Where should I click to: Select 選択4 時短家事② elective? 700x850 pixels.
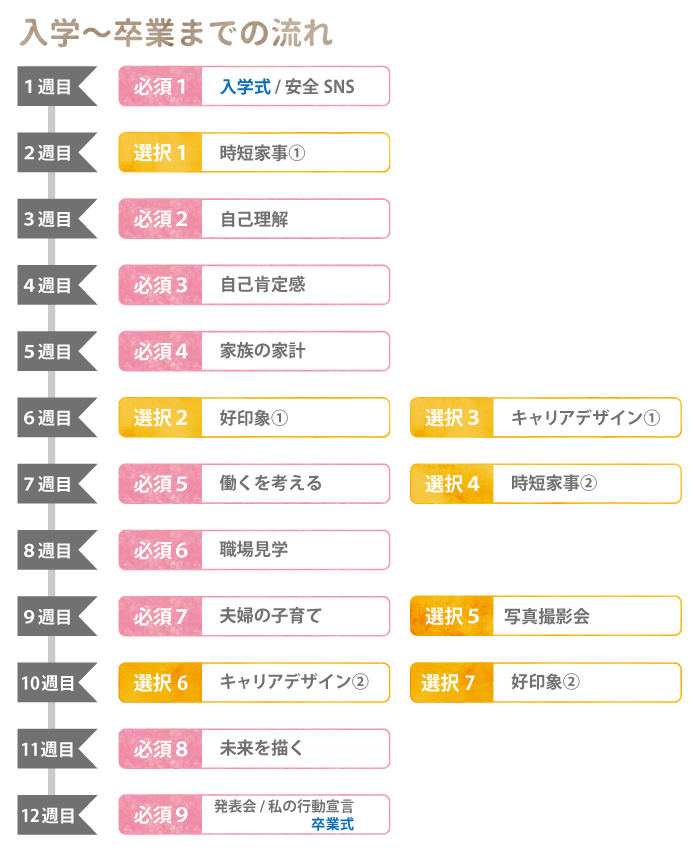(545, 484)
